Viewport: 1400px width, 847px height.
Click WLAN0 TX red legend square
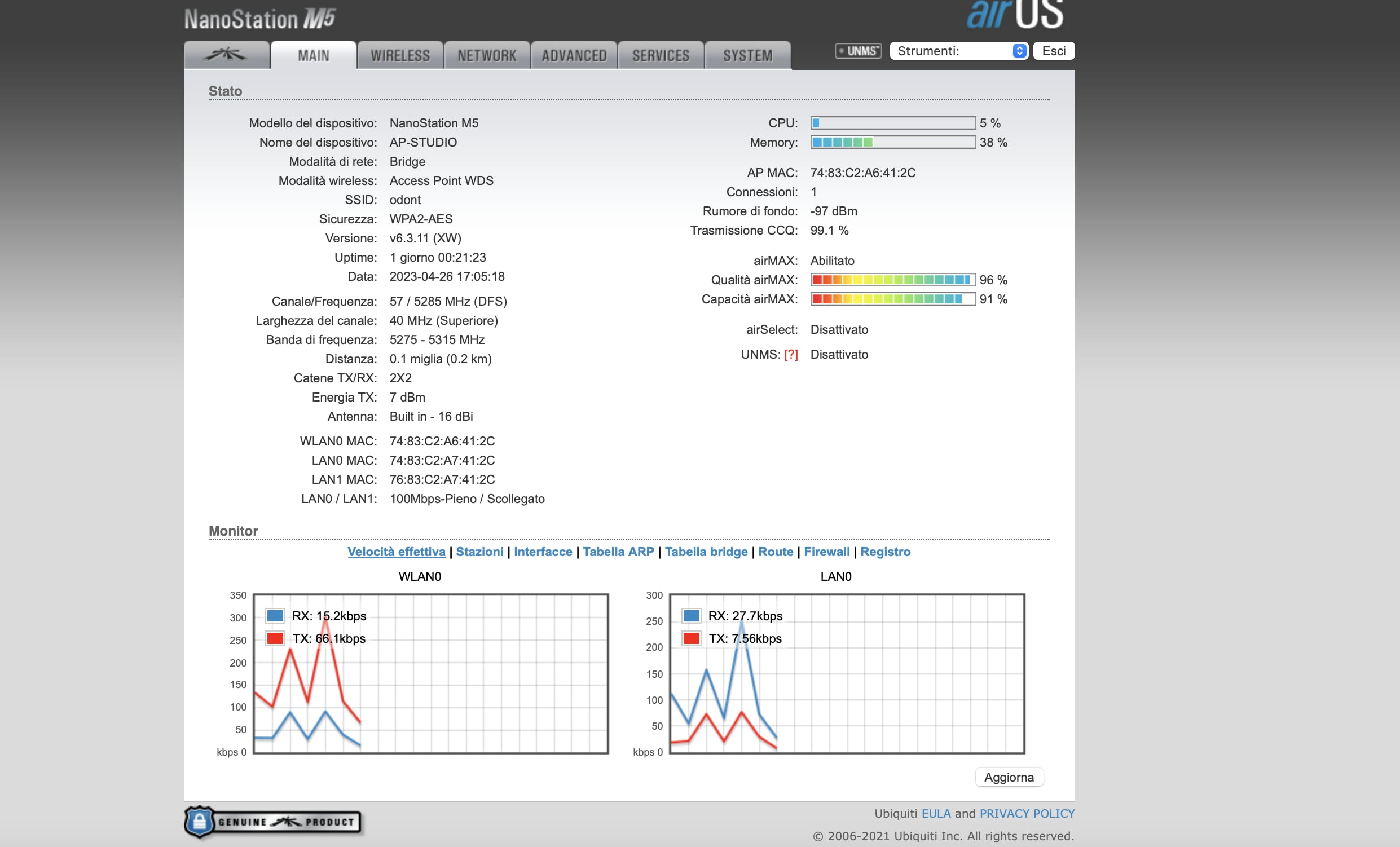pos(275,638)
